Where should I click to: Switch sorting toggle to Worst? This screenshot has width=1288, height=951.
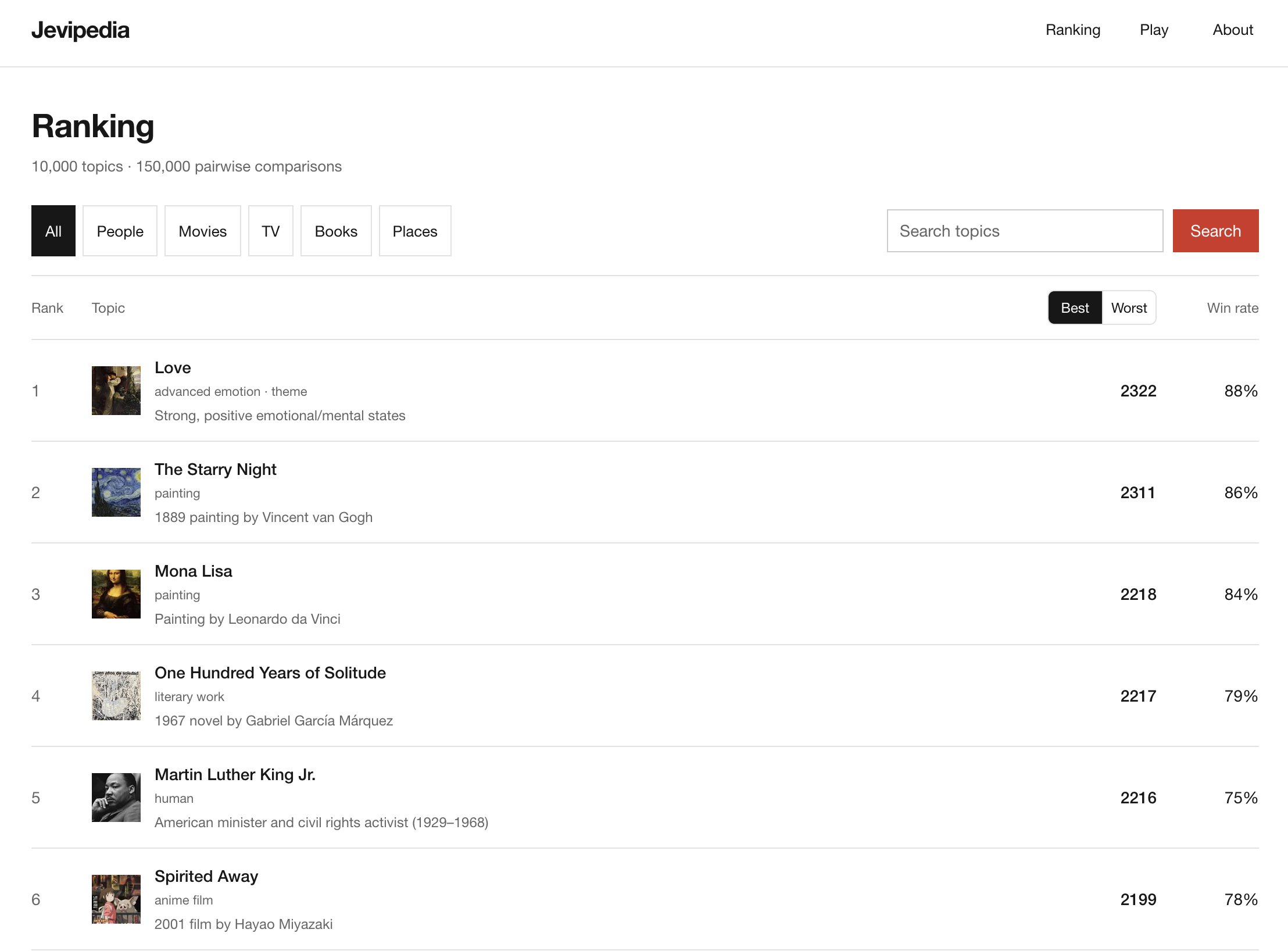pyautogui.click(x=1129, y=308)
